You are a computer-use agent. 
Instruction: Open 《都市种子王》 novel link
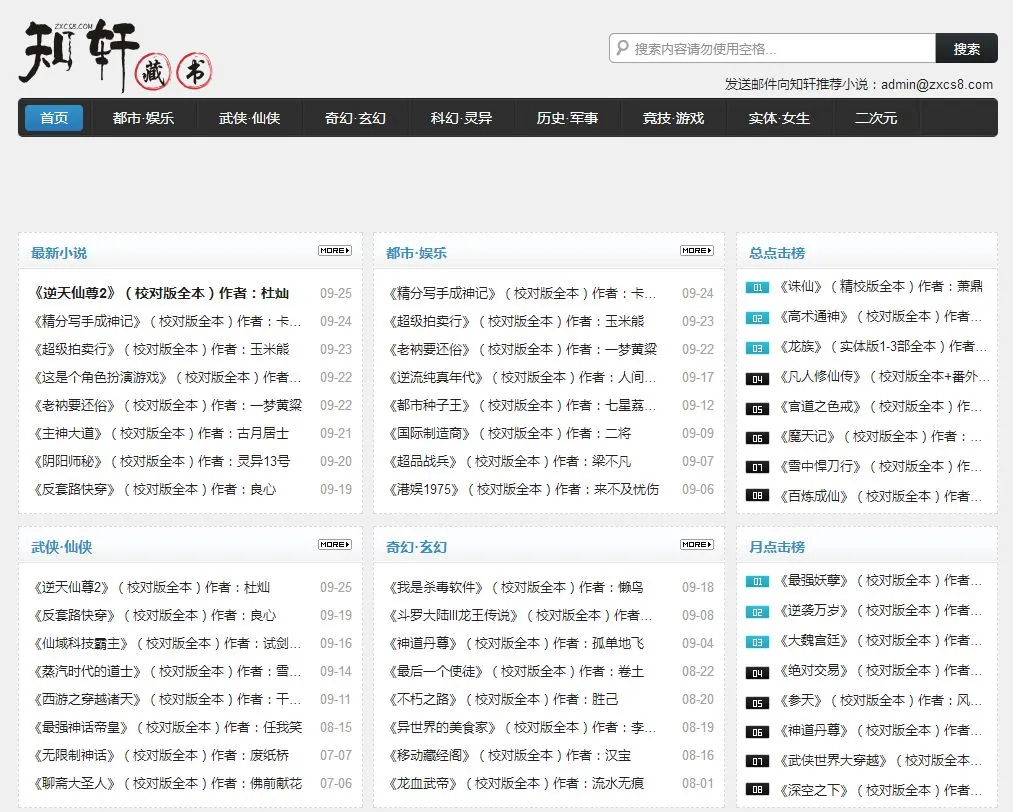tap(521, 406)
